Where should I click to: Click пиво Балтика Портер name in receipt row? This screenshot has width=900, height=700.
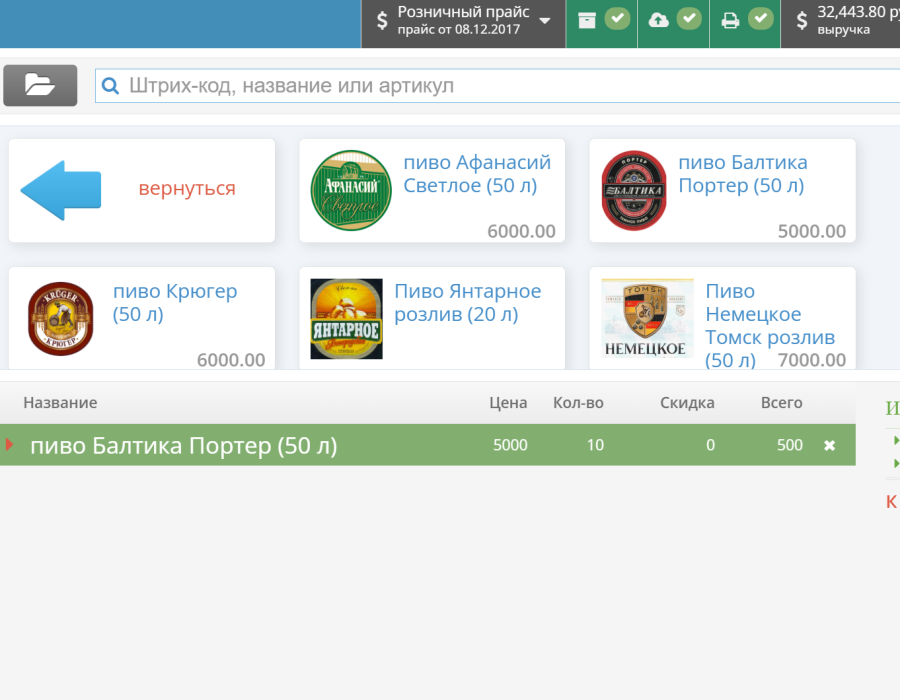click(184, 446)
